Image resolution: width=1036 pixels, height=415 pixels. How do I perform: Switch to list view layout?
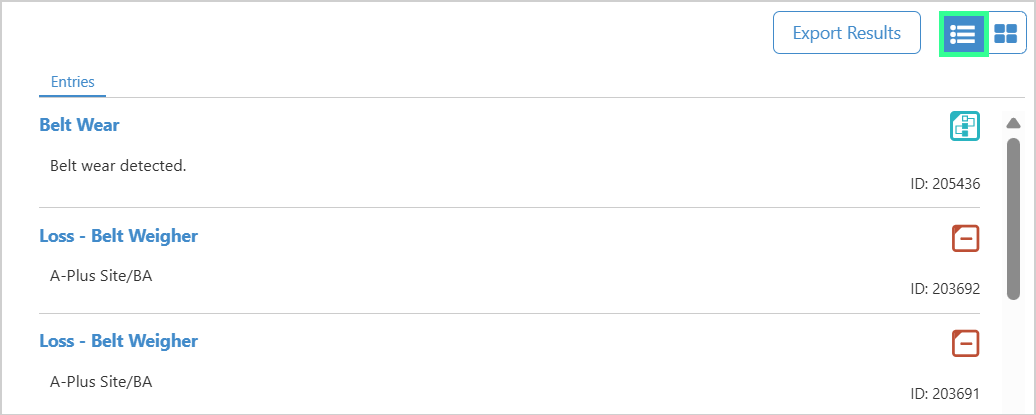963,34
